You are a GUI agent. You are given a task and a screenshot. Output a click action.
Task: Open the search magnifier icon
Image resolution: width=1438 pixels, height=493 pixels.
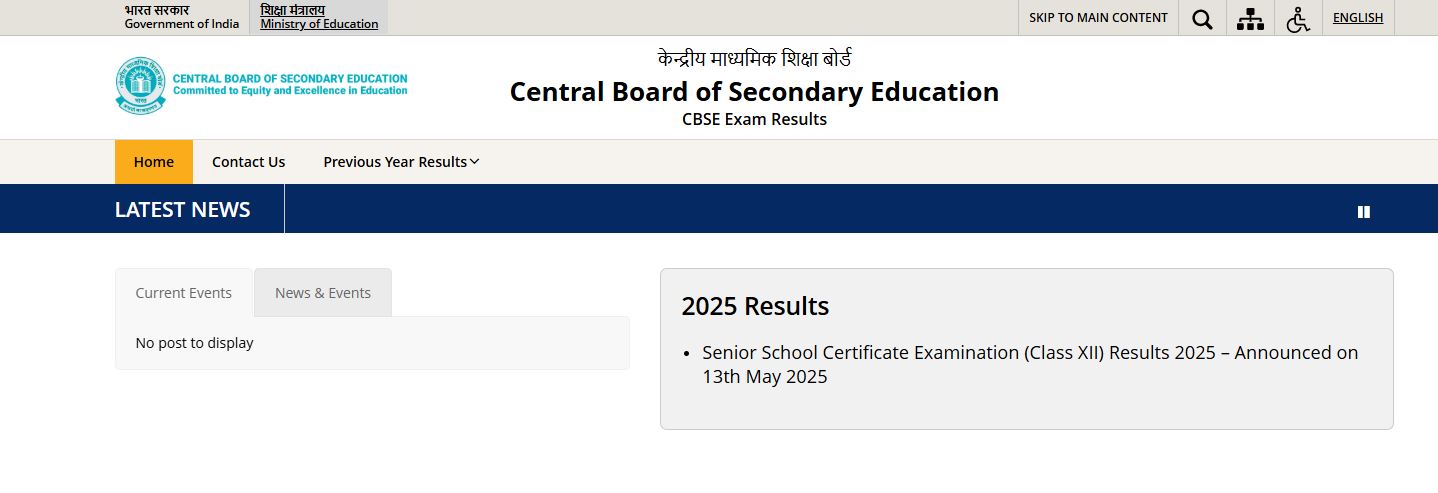(1202, 18)
